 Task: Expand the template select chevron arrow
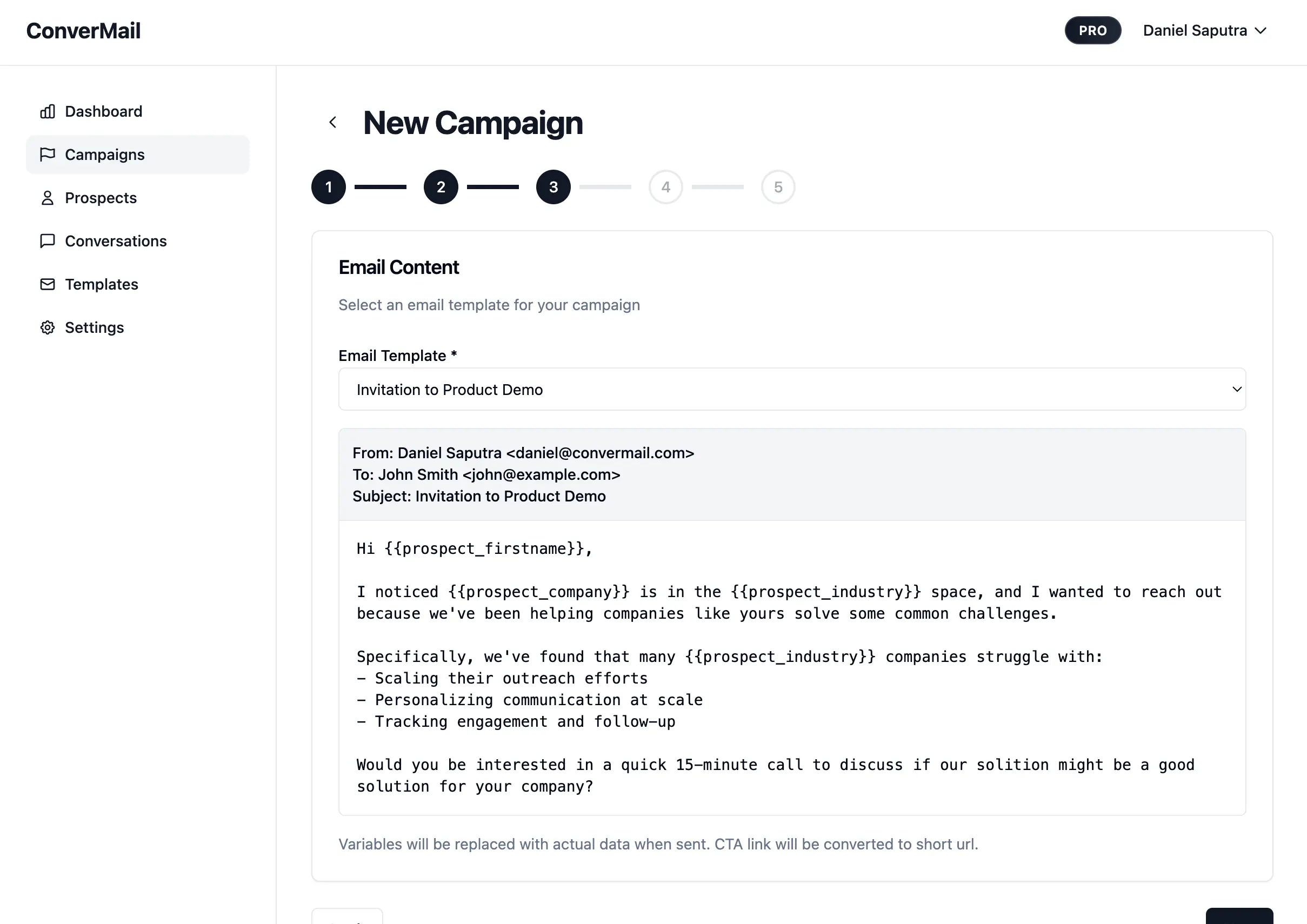coord(1236,390)
